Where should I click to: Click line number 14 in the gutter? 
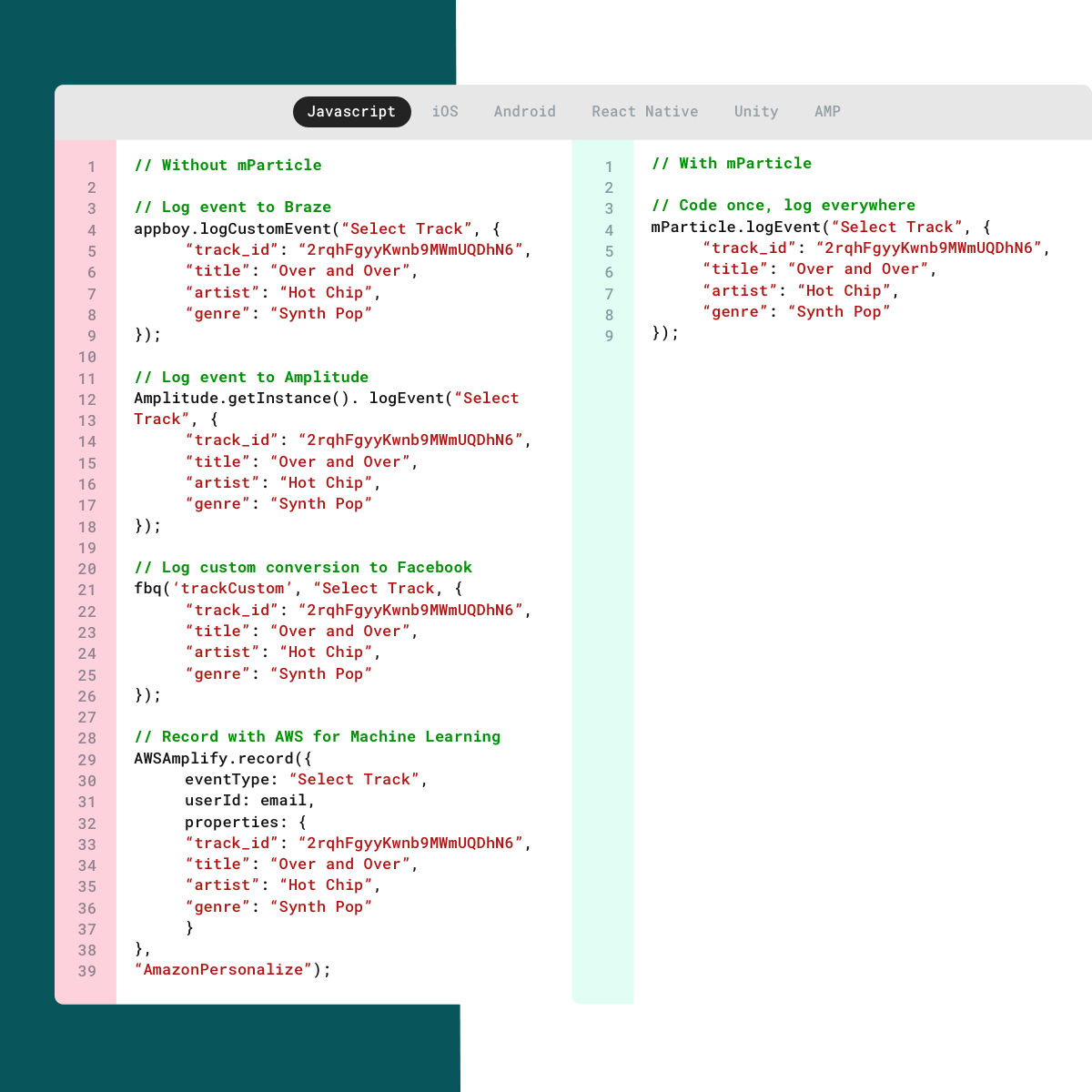[86, 441]
